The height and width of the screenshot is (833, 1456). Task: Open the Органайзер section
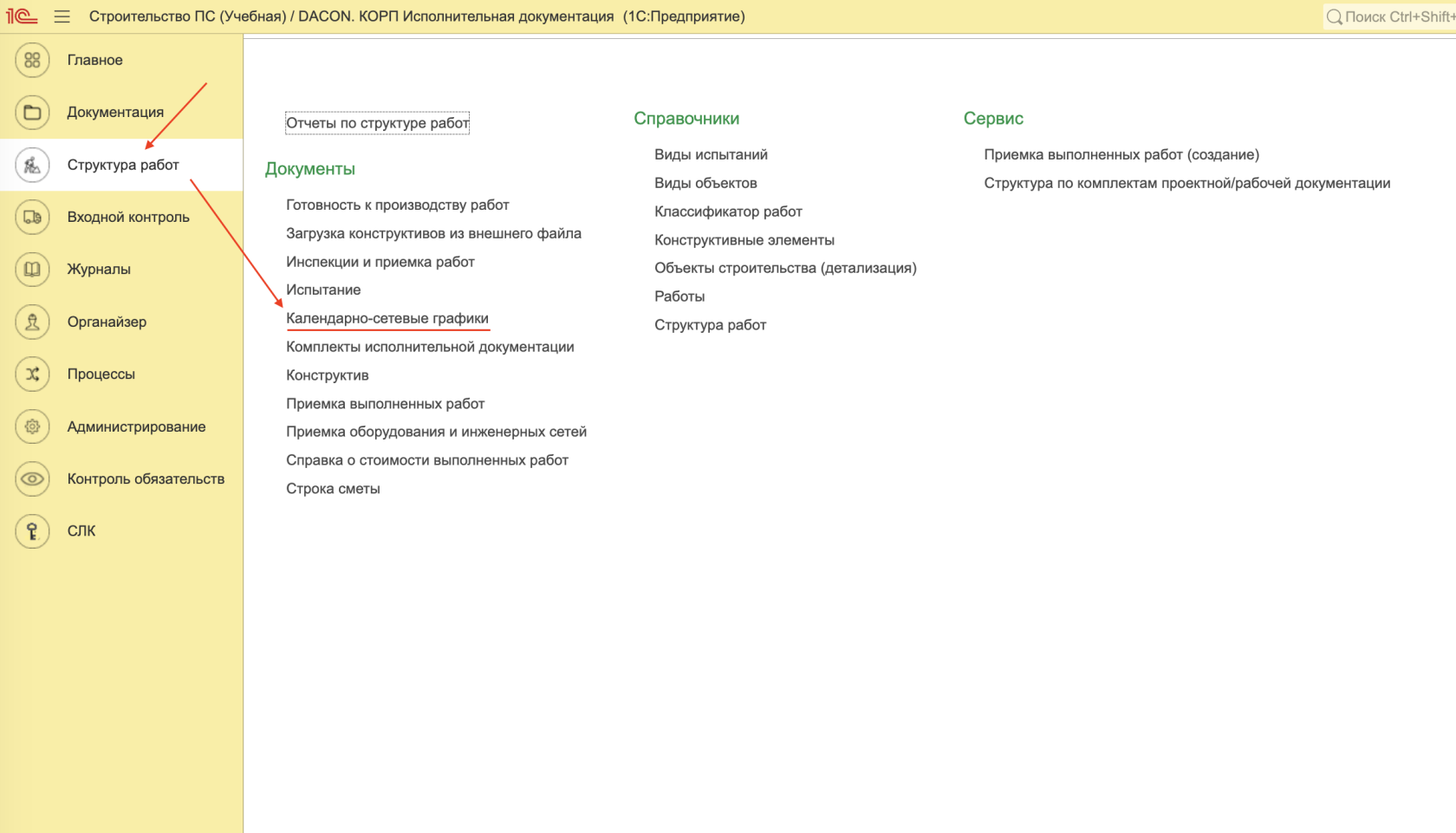(121, 322)
